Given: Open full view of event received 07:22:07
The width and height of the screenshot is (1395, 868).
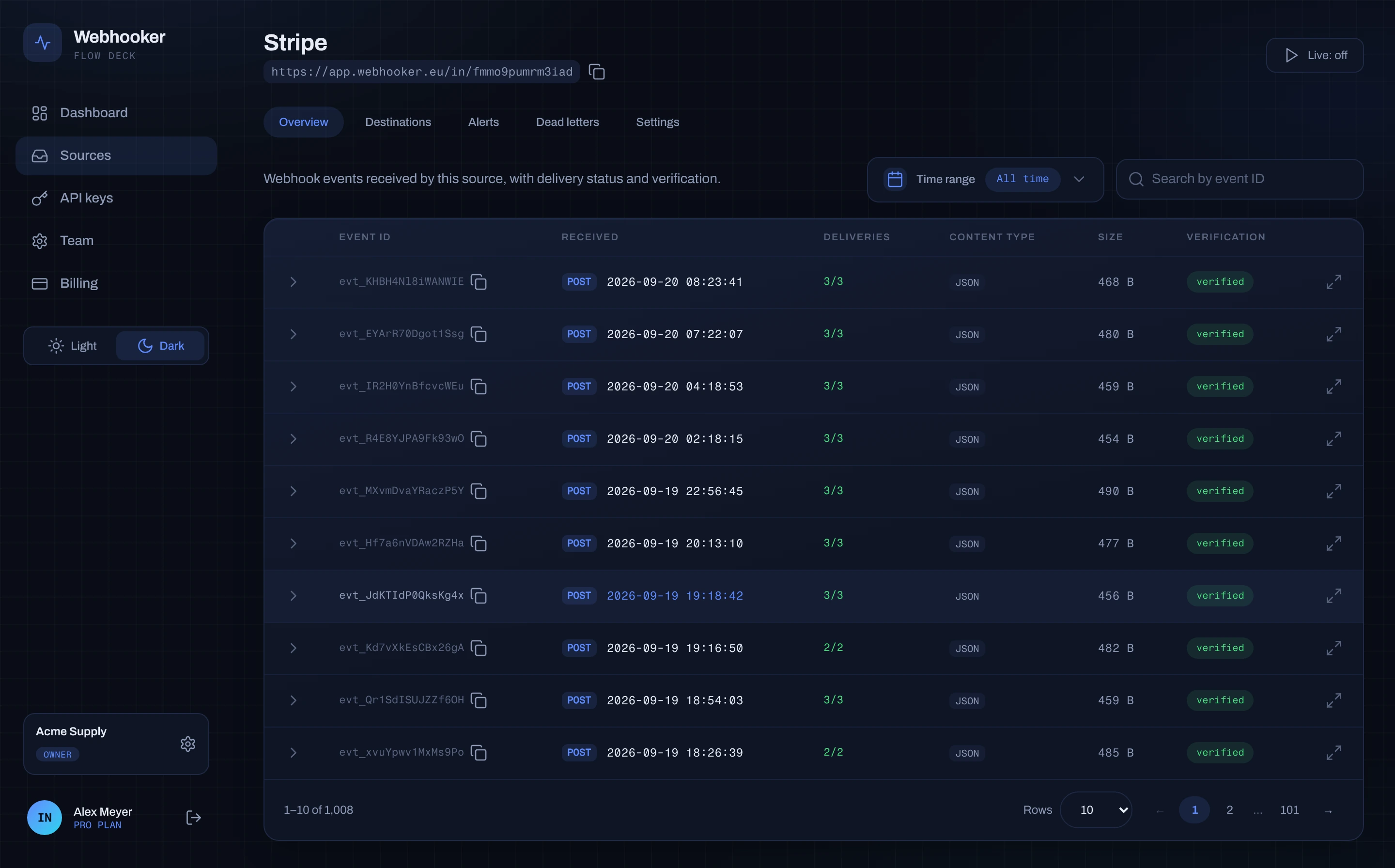Looking at the screenshot, I should click(1333, 334).
